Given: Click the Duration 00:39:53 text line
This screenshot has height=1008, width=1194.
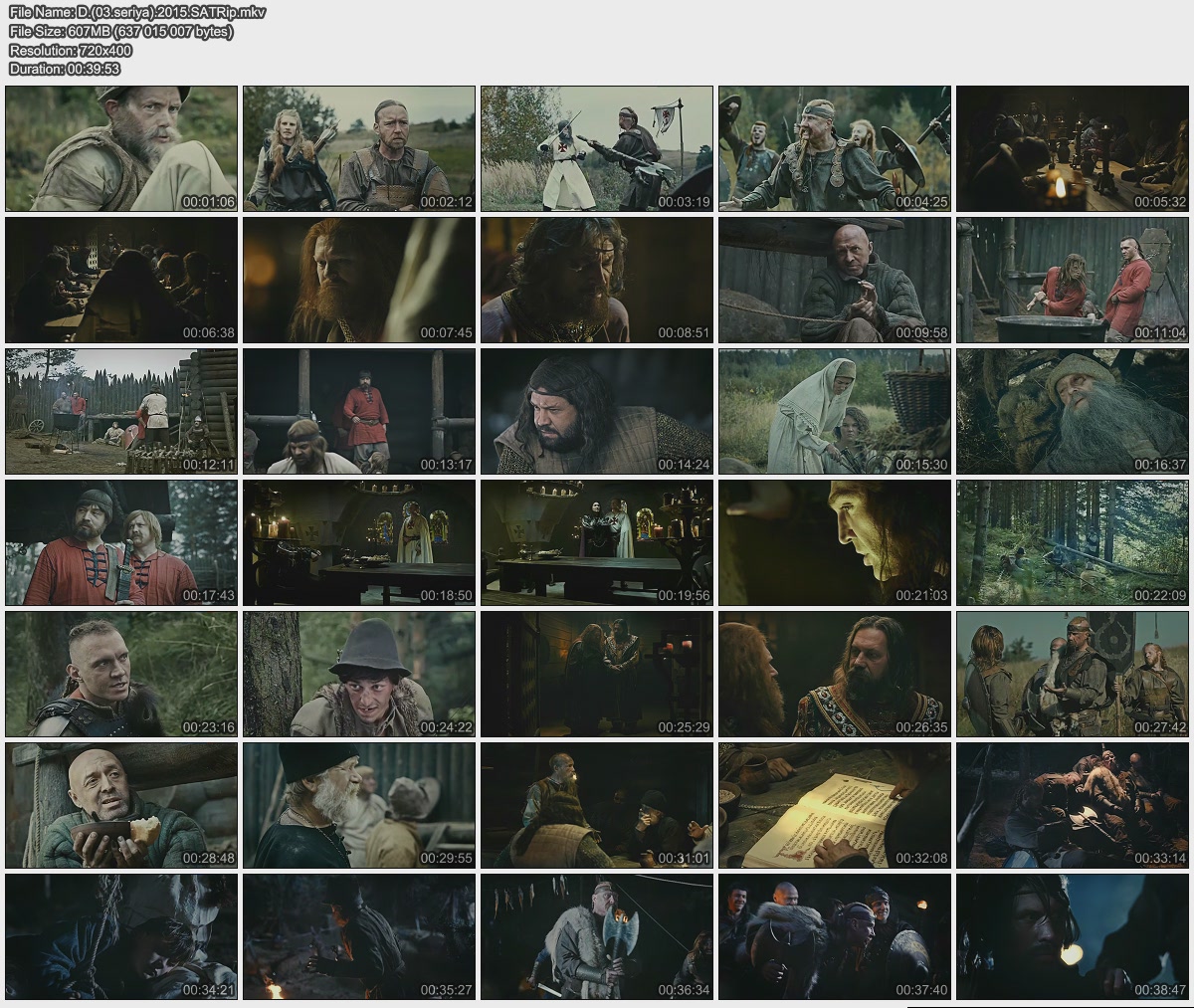Looking at the screenshot, I should (x=65, y=69).
